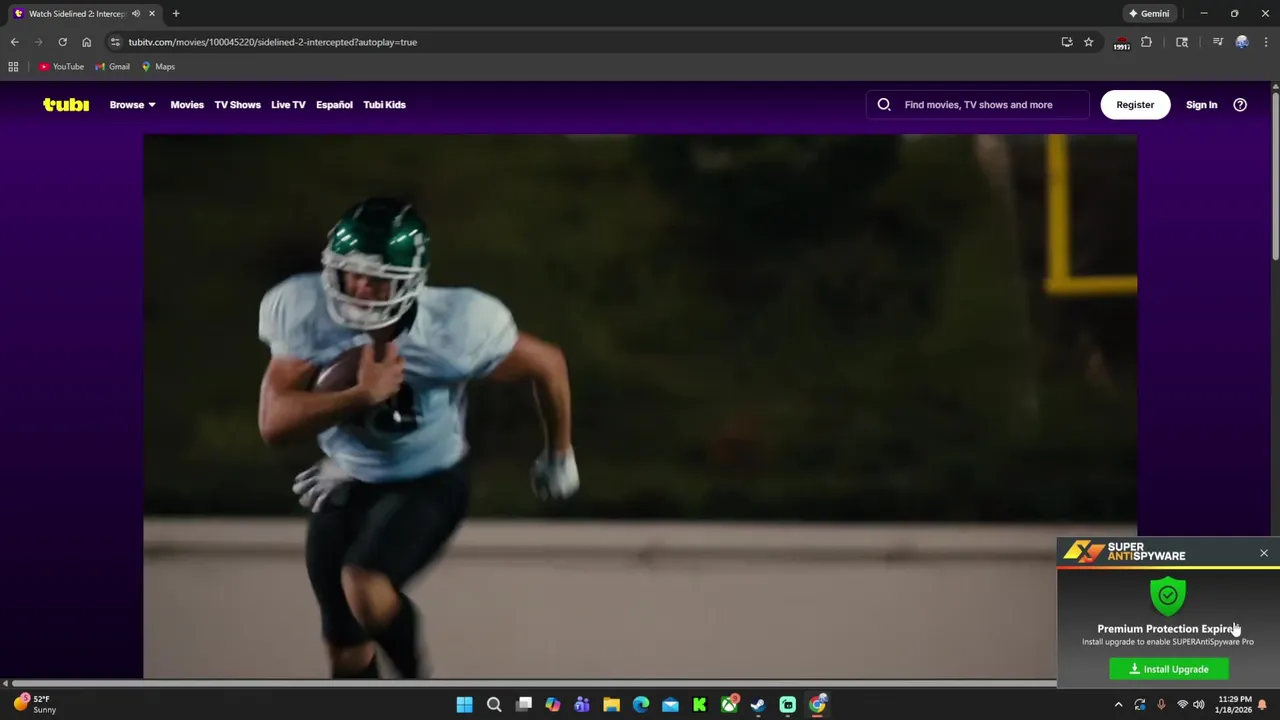Open the volume control in system tray

point(1198,704)
